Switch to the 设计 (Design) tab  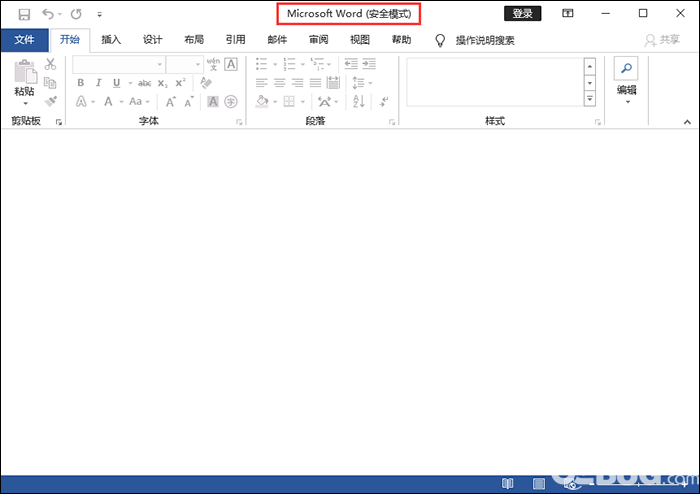[152, 40]
